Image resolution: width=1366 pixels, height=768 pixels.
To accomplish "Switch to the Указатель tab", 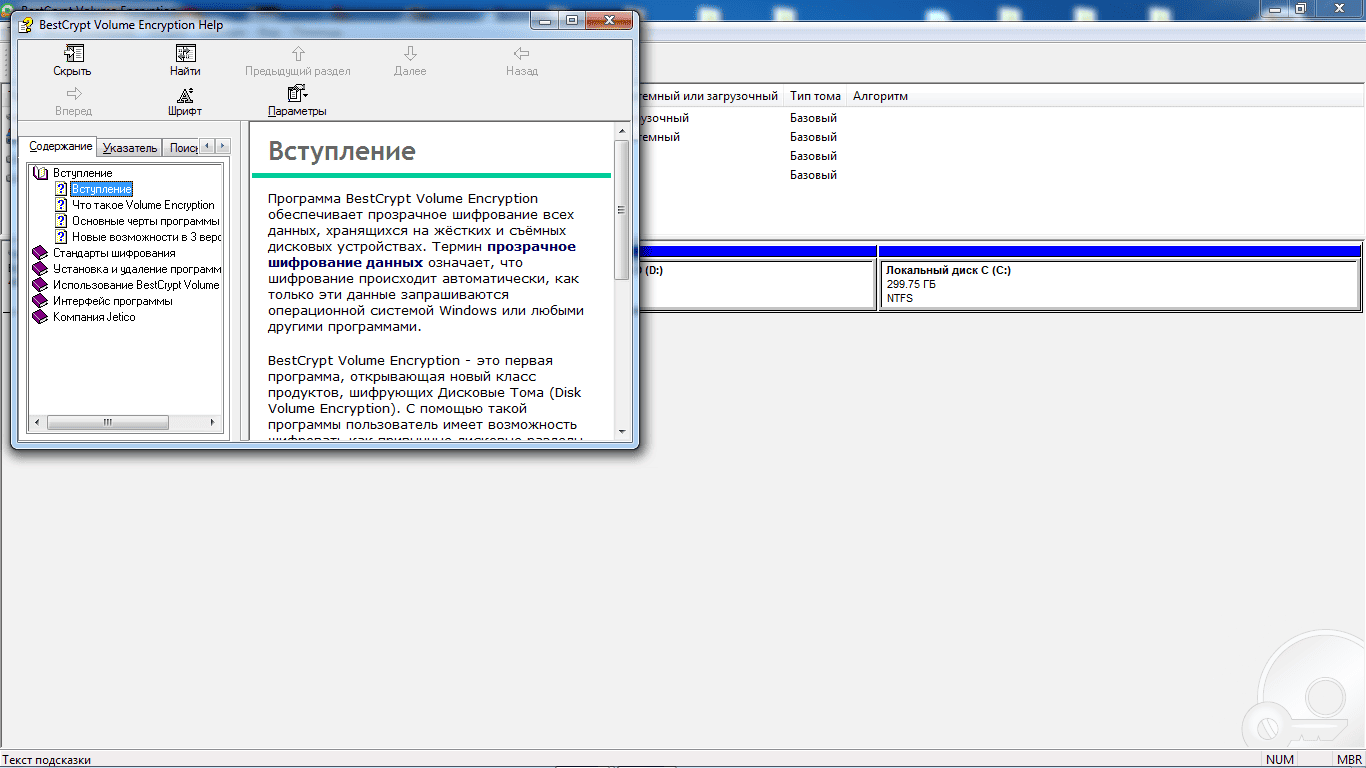I will tap(130, 148).
